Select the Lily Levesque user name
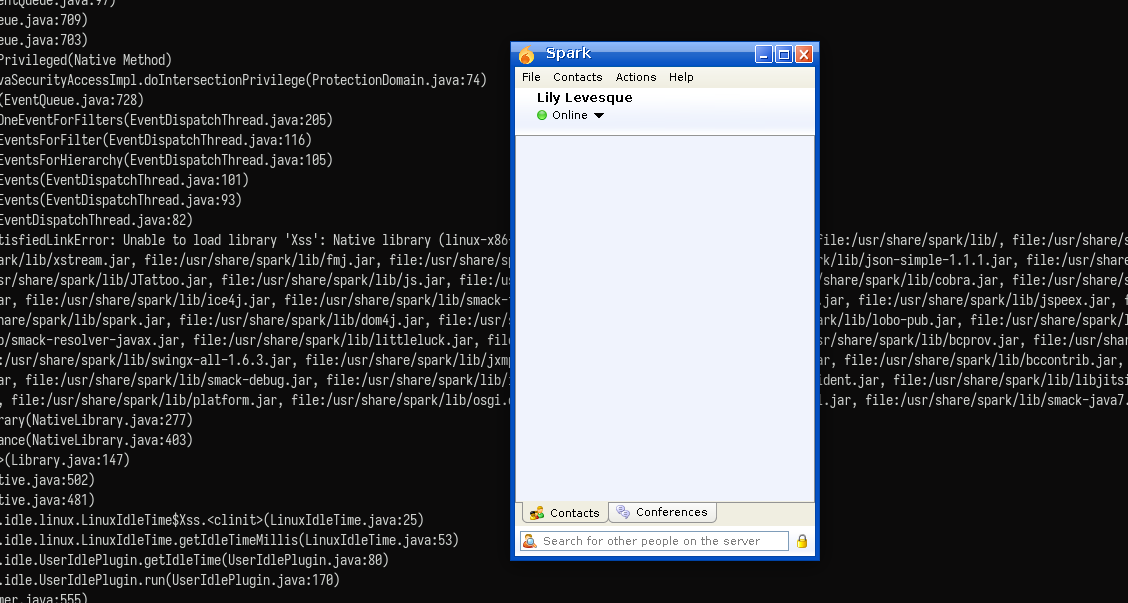1128x603 pixels. click(584, 98)
